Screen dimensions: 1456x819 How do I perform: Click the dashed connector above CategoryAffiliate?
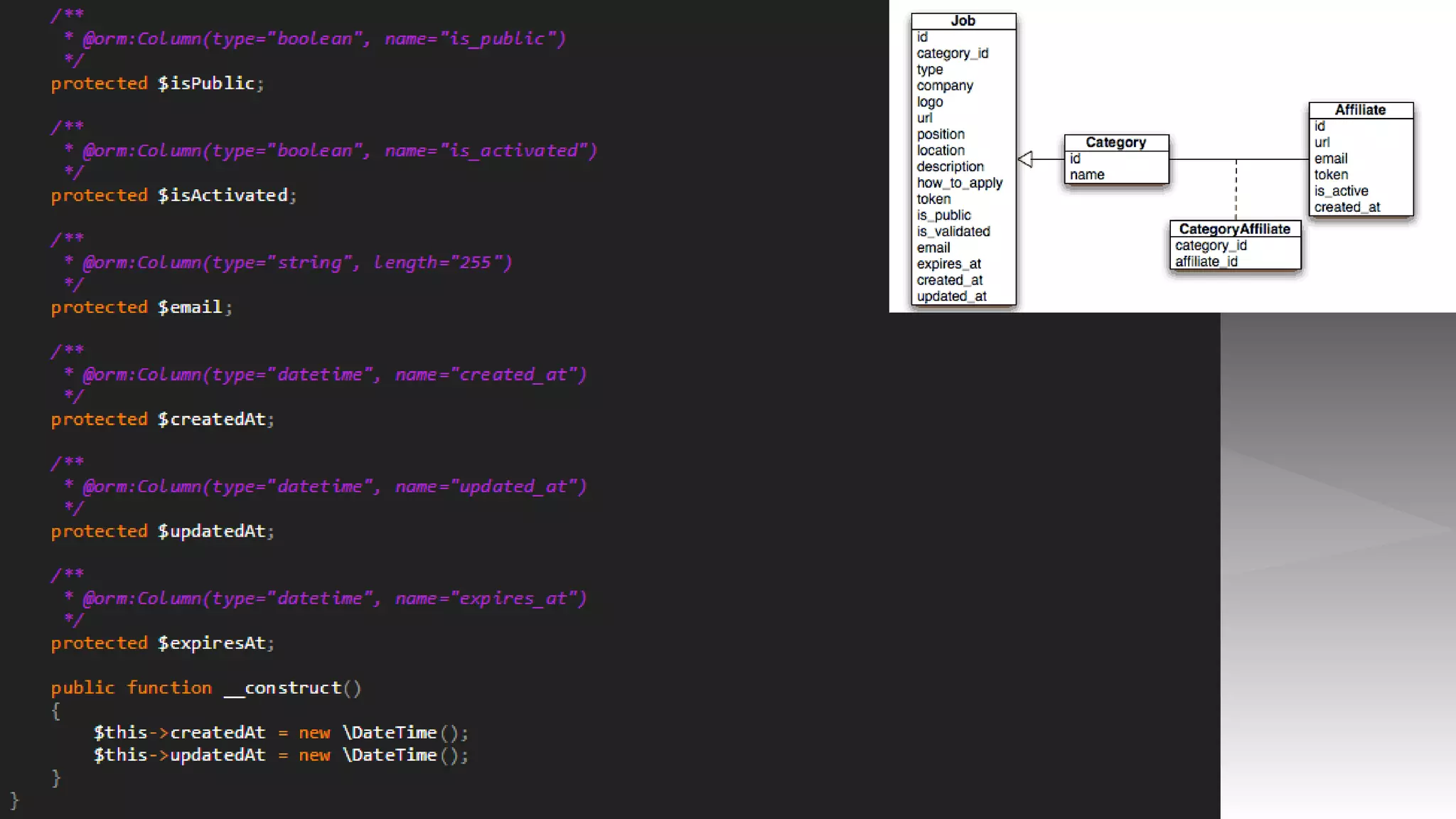click(1236, 189)
